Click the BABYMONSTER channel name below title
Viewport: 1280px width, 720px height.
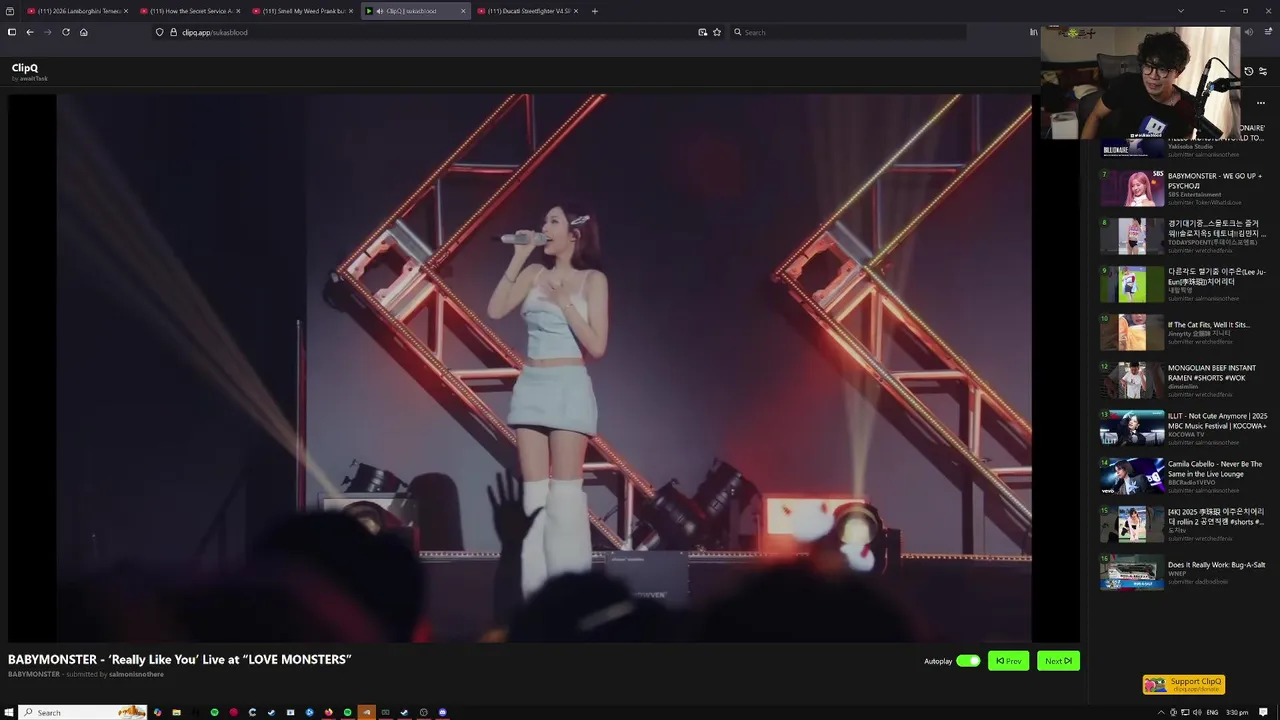coord(34,674)
